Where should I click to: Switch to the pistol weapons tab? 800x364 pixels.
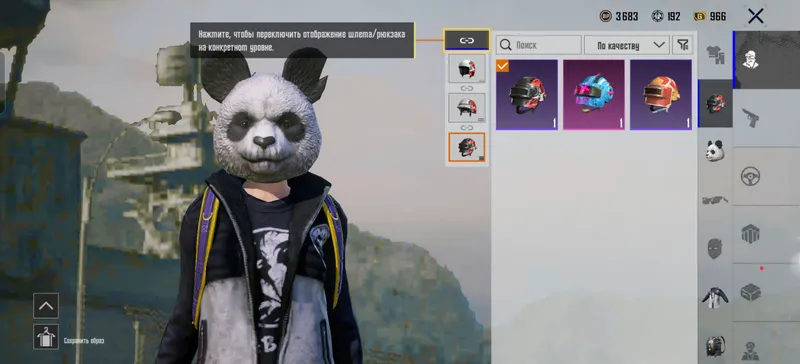pos(751,118)
